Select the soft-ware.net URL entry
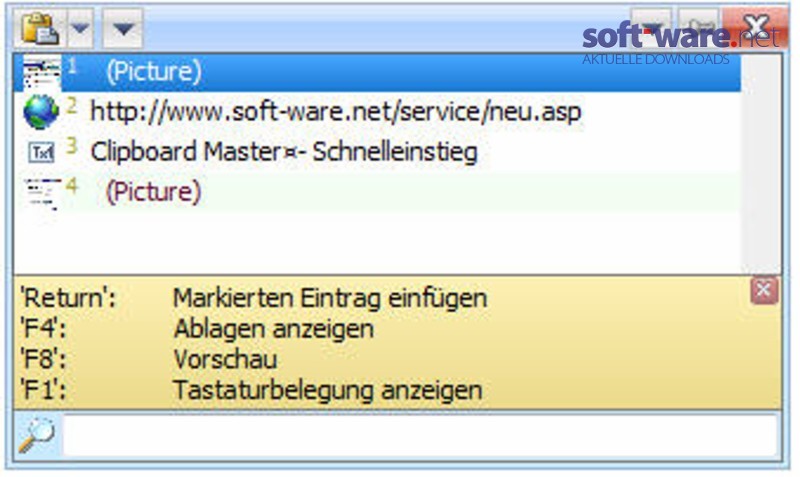The height and width of the screenshot is (477, 800). pyautogui.click(x=378, y=112)
